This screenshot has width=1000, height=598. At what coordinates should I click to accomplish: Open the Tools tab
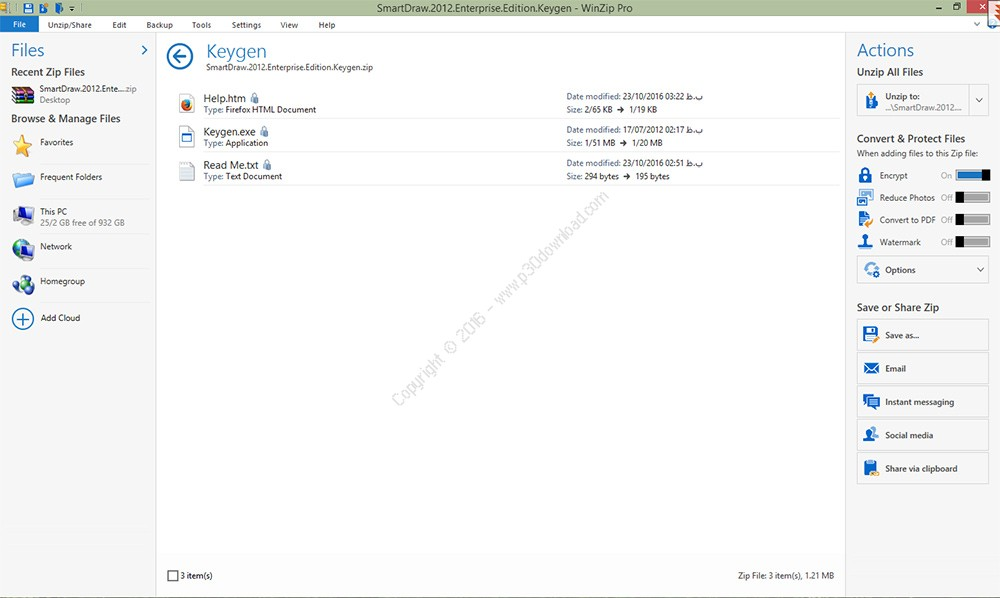click(202, 25)
